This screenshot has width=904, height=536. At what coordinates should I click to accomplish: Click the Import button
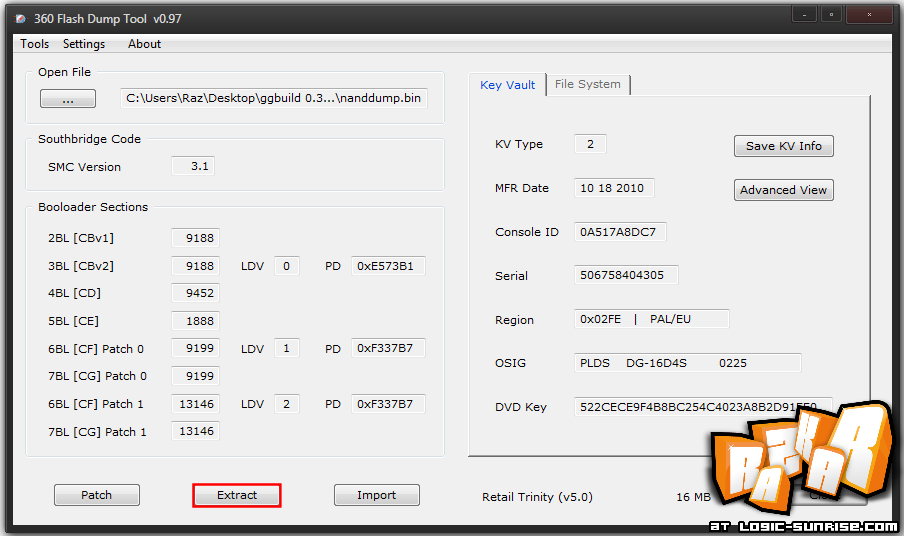(376, 495)
